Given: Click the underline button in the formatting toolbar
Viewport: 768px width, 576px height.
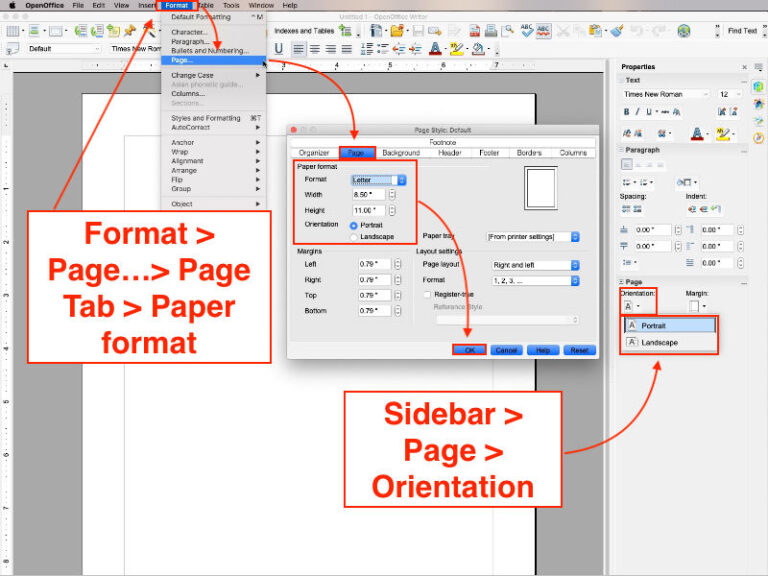Looking at the screenshot, I should point(279,48).
